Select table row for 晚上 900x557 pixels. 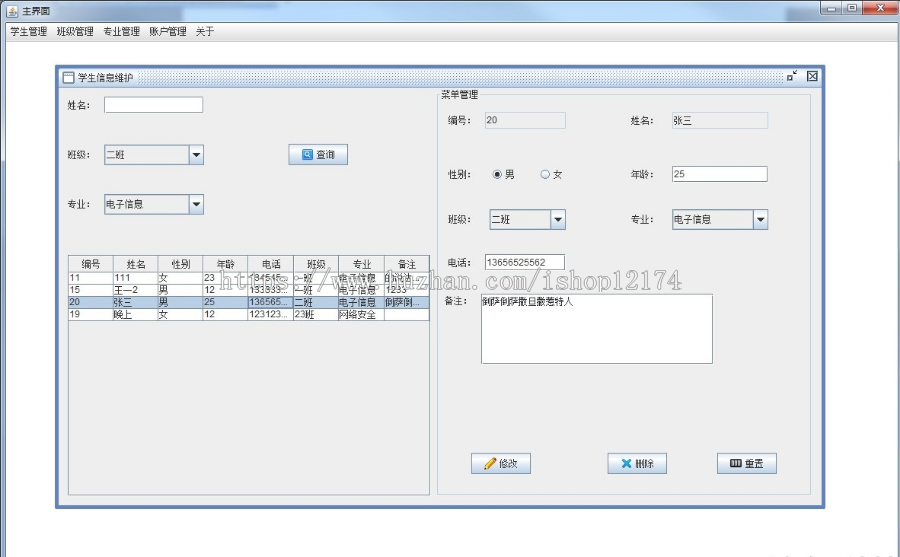pyautogui.click(x=249, y=315)
